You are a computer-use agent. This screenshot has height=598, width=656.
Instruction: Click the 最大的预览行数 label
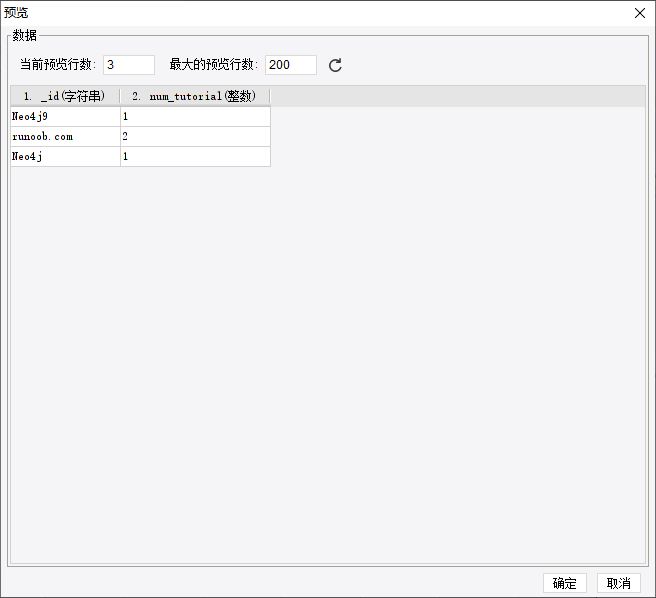213,64
